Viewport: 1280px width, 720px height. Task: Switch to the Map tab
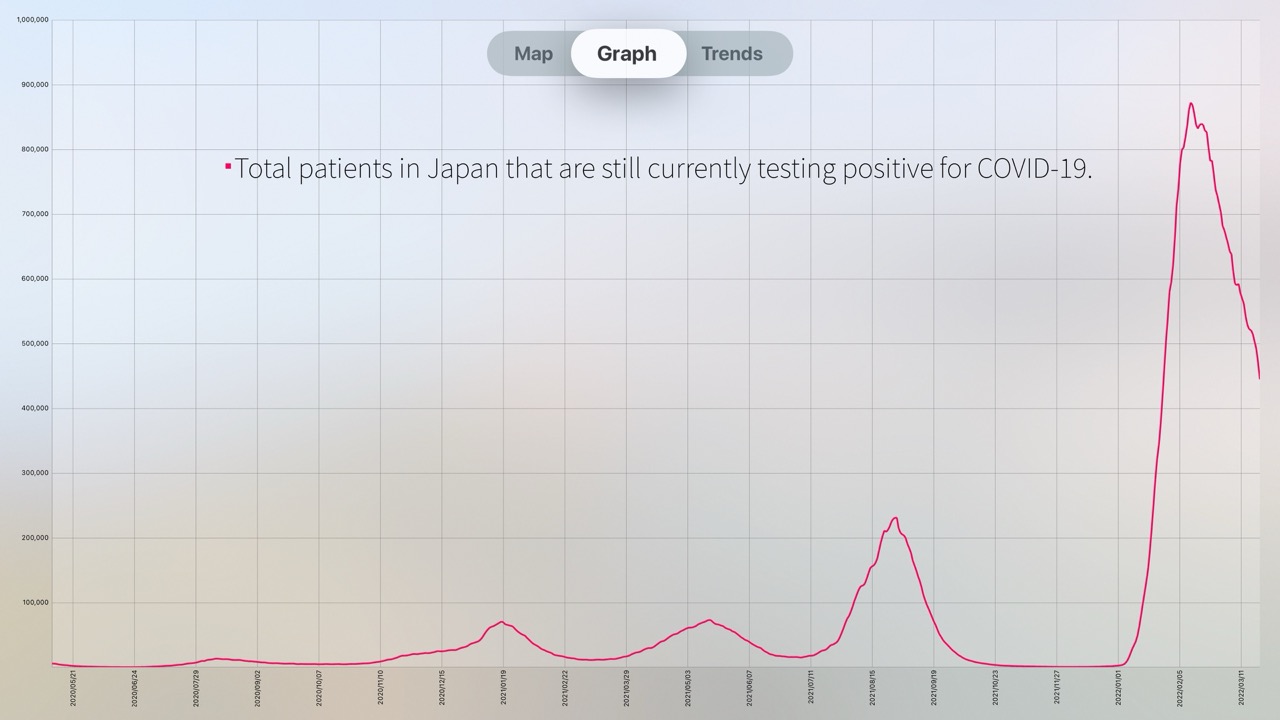click(533, 54)
